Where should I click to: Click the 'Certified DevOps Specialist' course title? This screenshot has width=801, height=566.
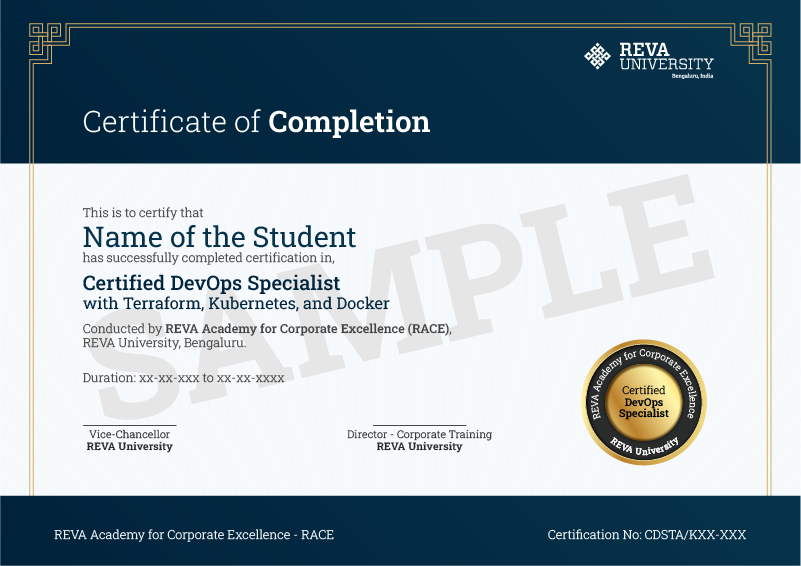tap(211, 283)
